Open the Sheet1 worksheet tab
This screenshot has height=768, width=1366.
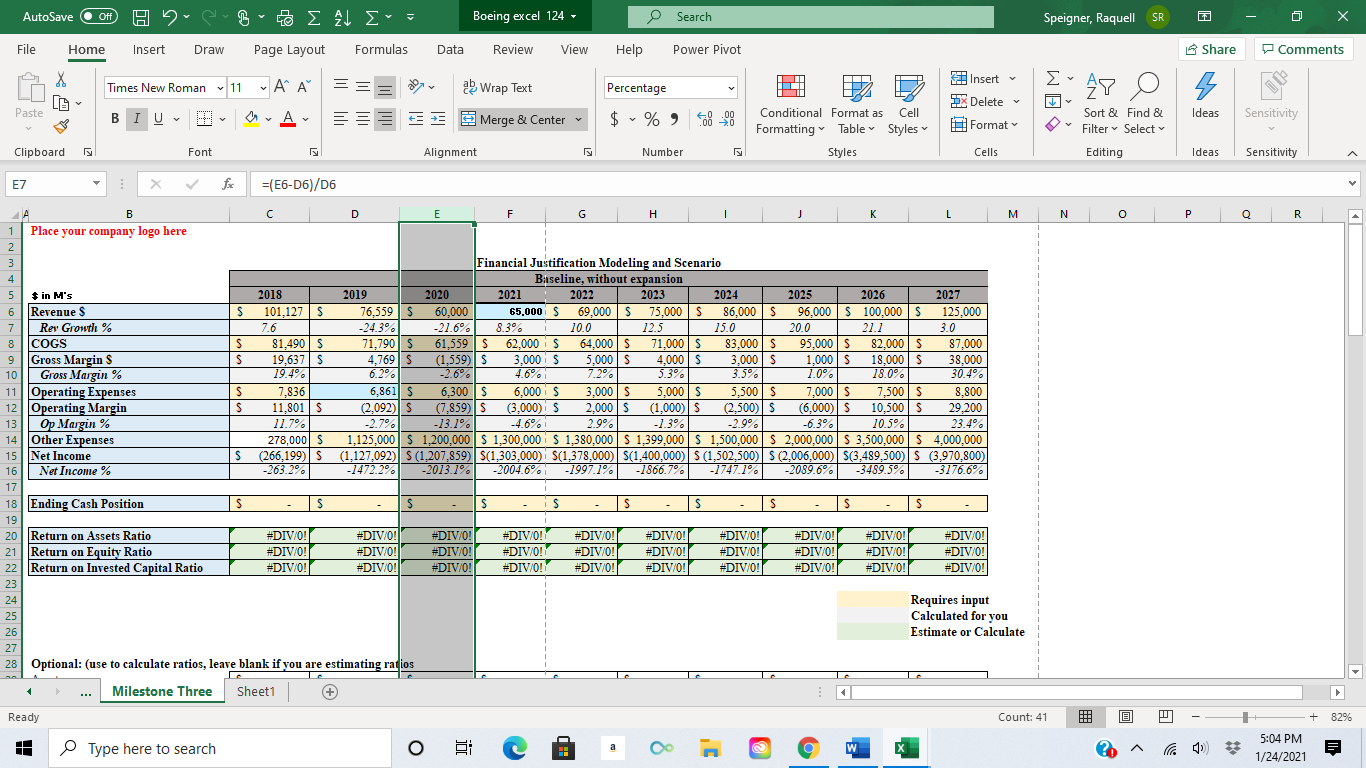click(x=255, y=690)
